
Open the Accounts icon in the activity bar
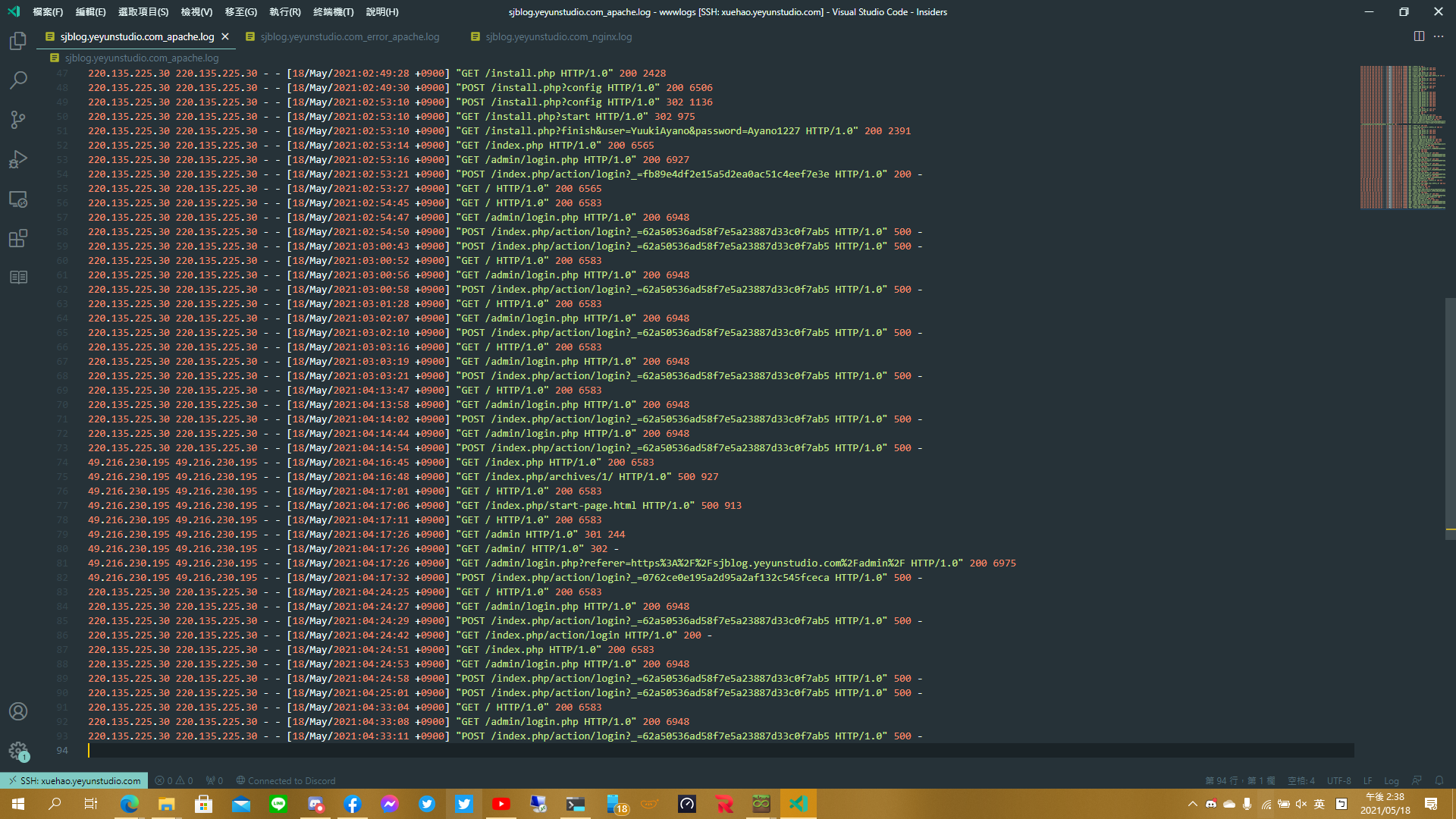(x=18, y=711)
